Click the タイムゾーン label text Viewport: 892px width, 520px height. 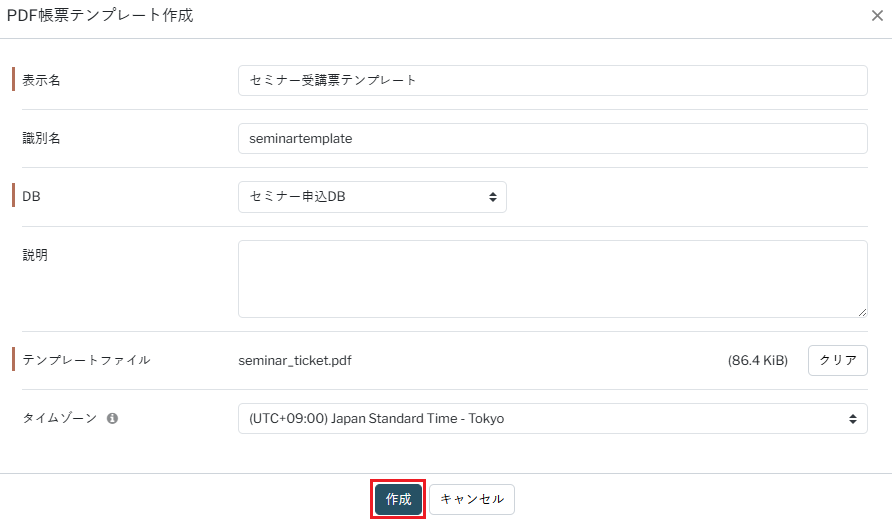(60, 419)
